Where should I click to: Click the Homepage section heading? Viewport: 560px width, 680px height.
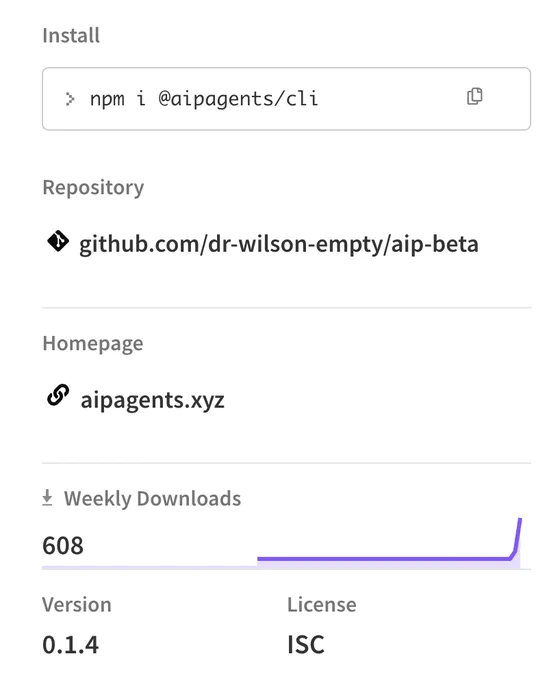point(93,344)
